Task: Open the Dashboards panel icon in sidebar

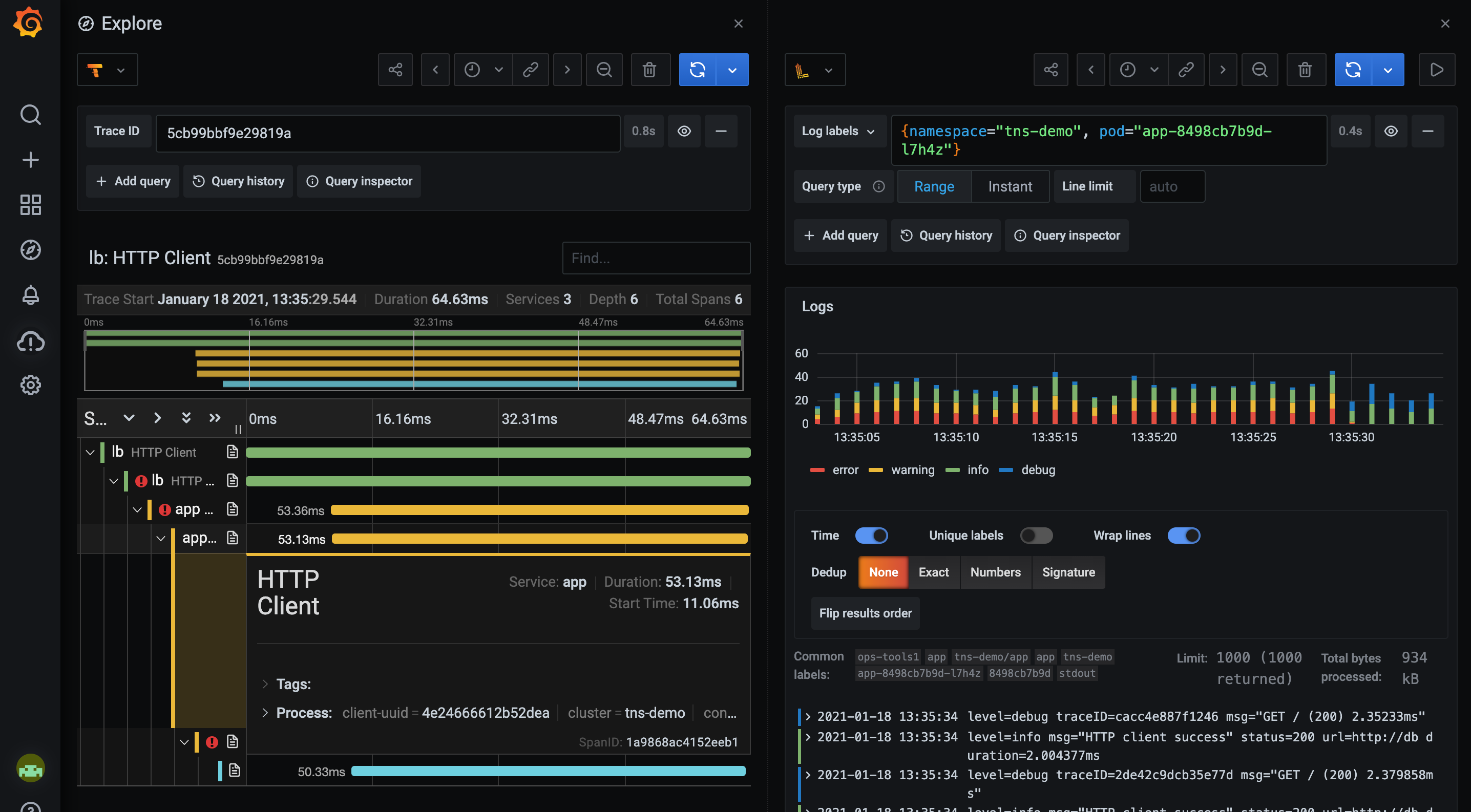Action: click(x=30, y=204)
